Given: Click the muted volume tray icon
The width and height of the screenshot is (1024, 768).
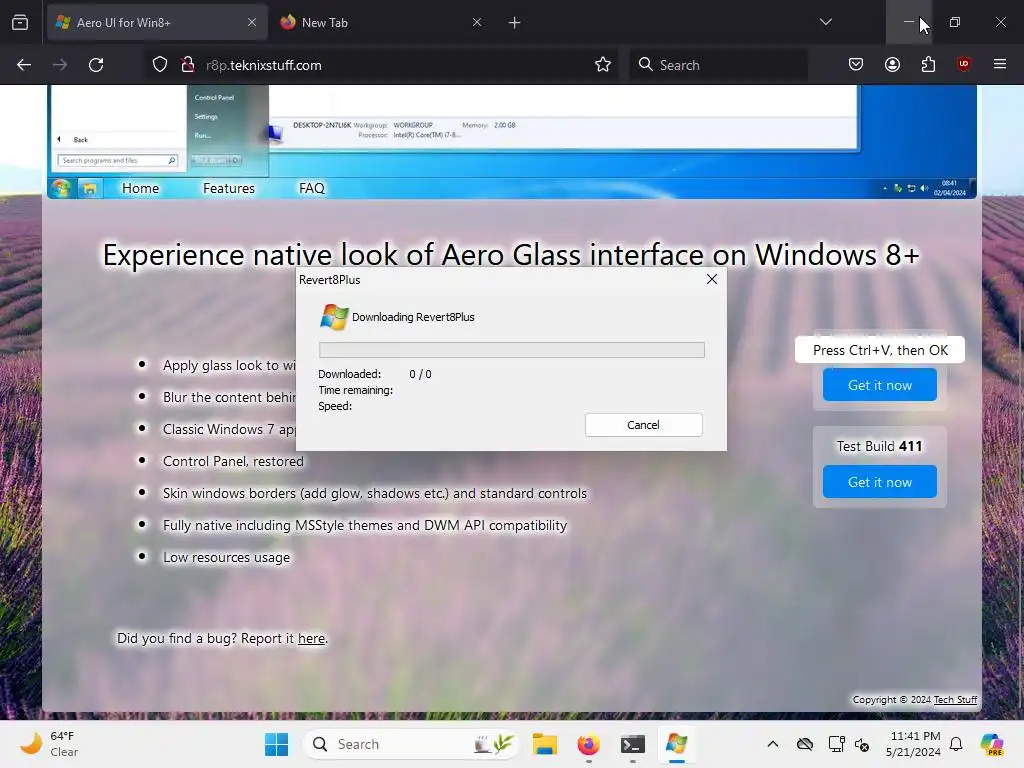Looking at the screenshot, I should (862, 744).
